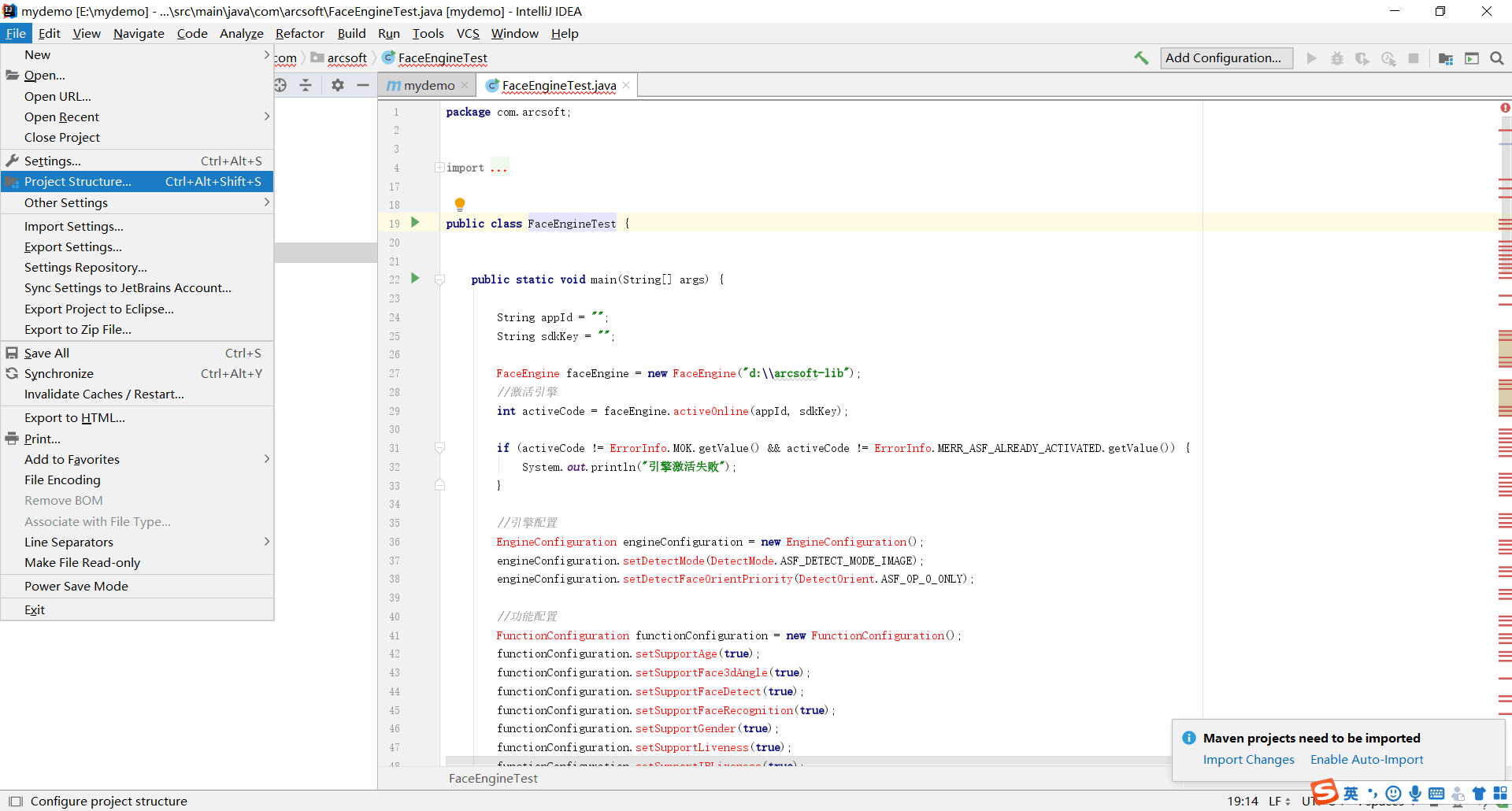Open the Refactor menu
Viewport: 1512px width, 811px height.
300,33
